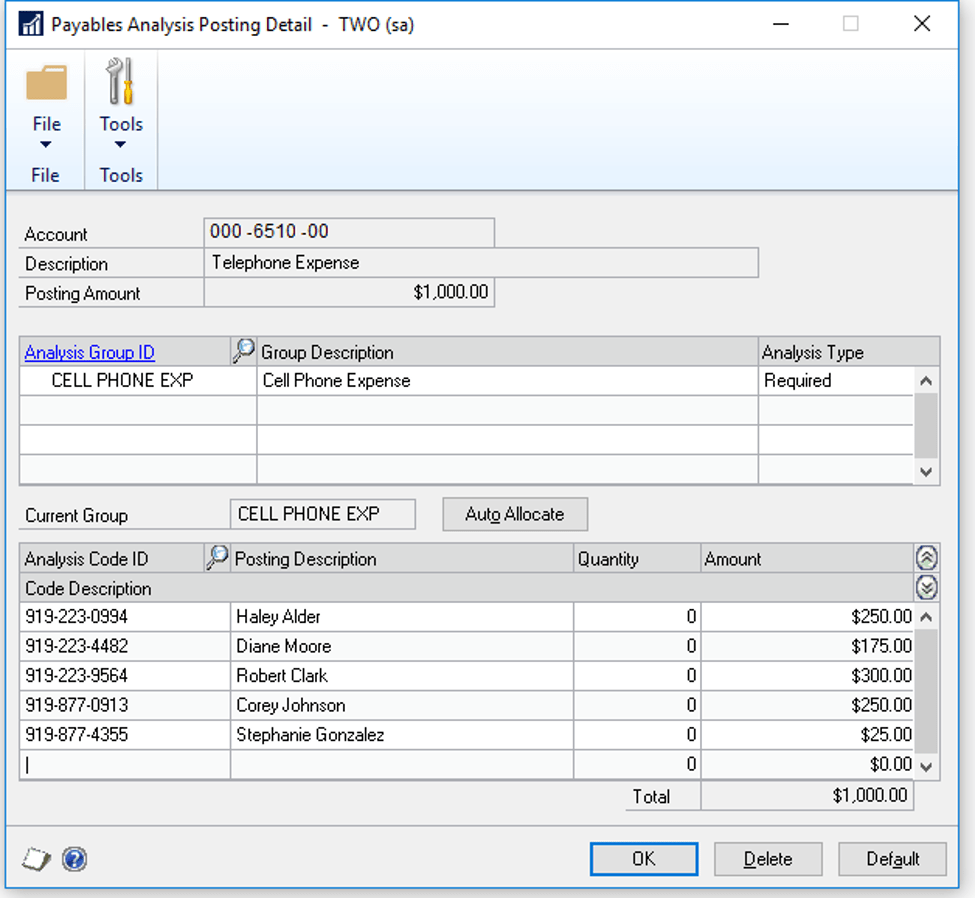Click the Analysis Group ID link

click(x=90, y=352)
